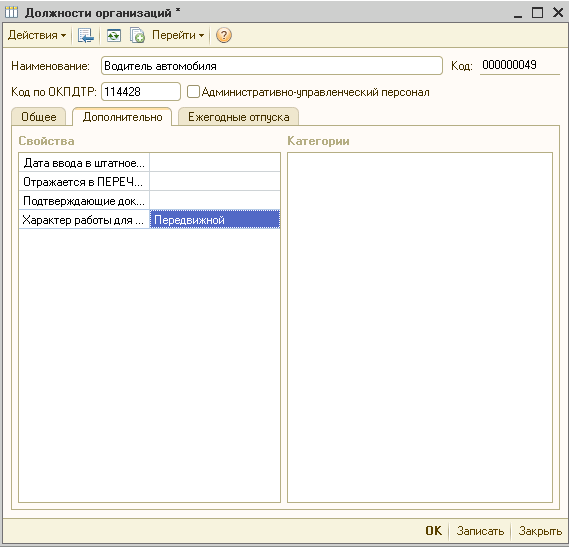Image resolution: width=569 pixels, height=547 pixels.
Task: Open the Действия dropdown menu
Action: click(x=37, y=35)
